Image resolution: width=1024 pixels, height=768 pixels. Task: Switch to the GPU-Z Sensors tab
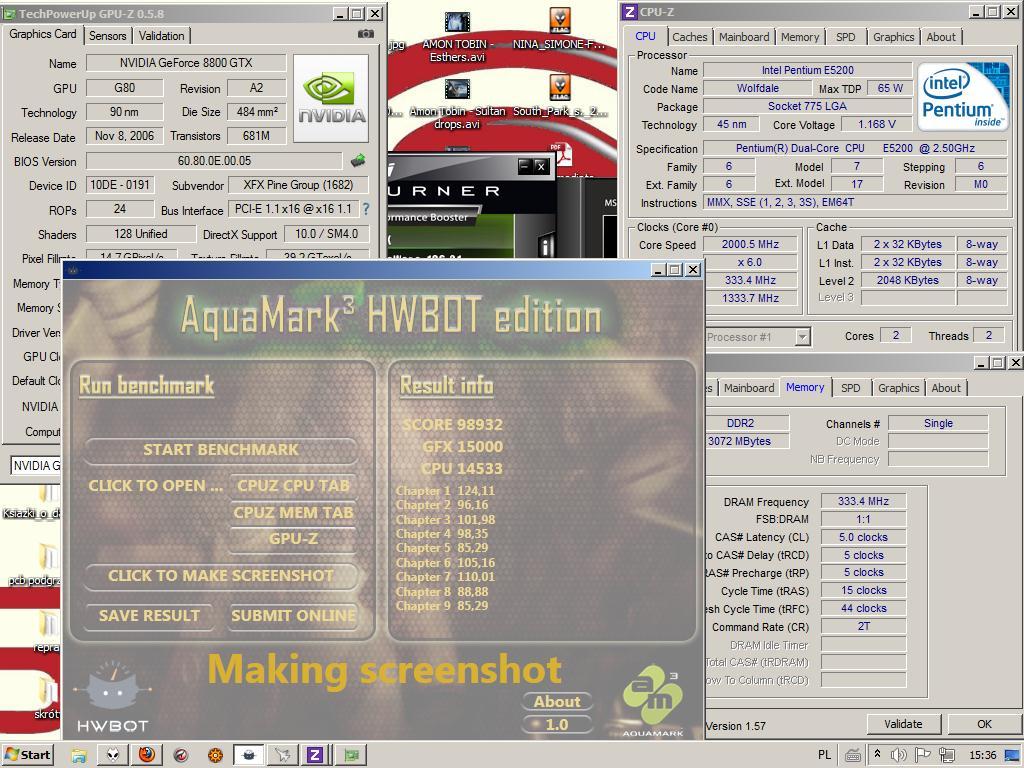pos(107,35)
